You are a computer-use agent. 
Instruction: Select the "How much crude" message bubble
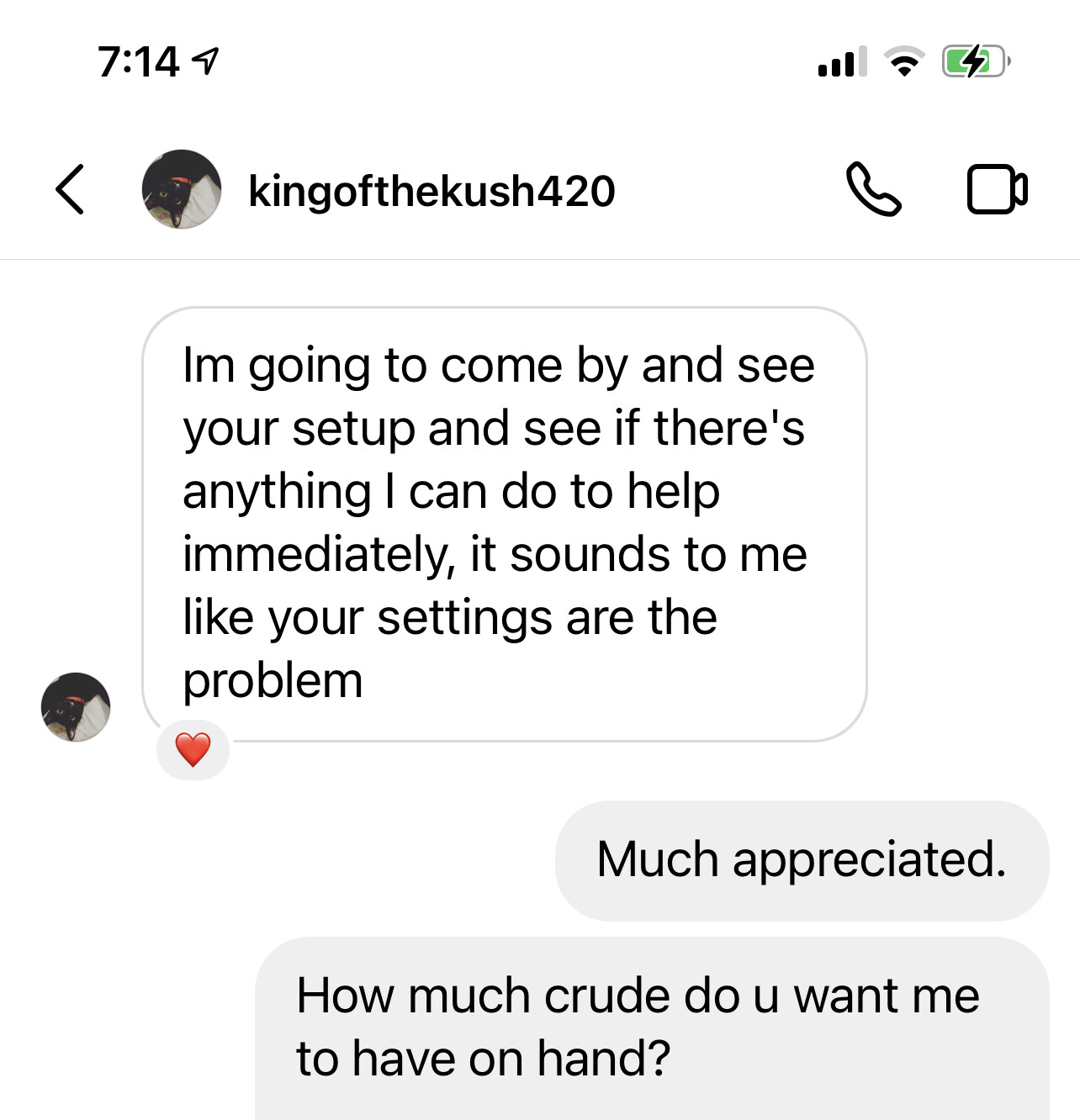652,1027
